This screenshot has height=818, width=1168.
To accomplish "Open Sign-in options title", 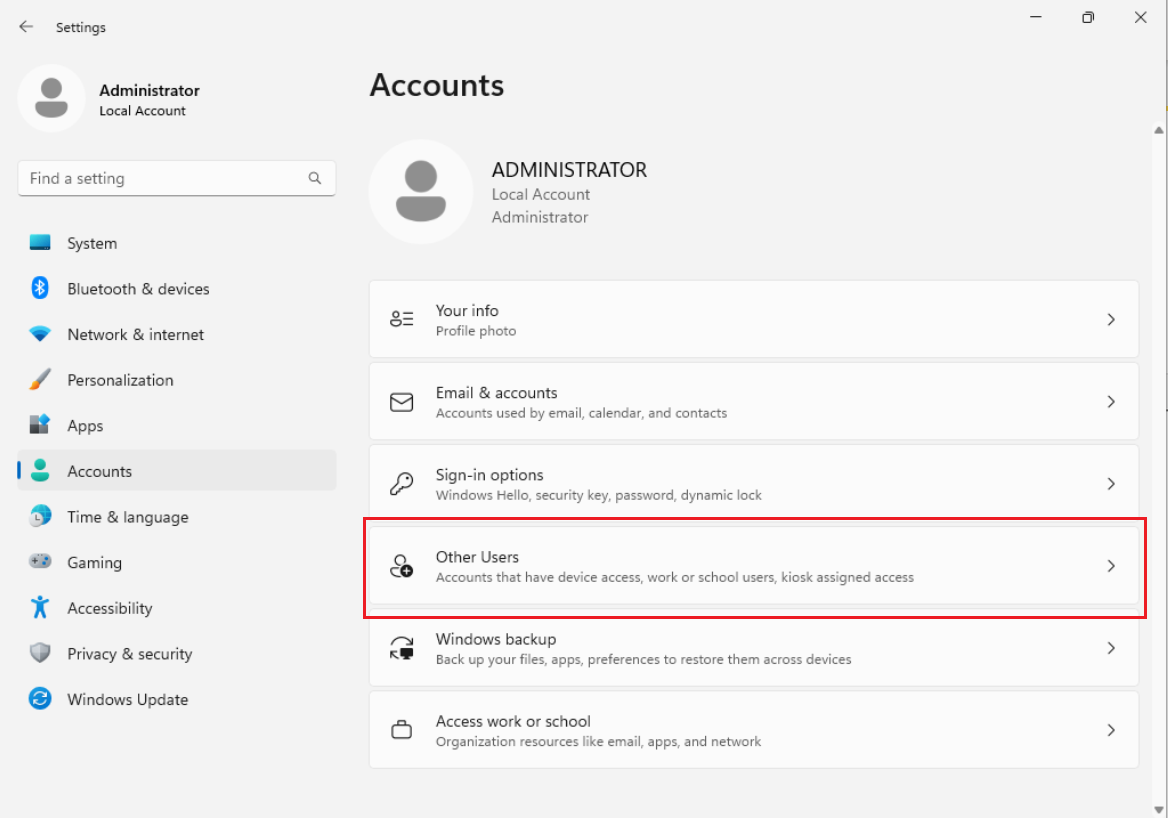I will tap(489, 475).
